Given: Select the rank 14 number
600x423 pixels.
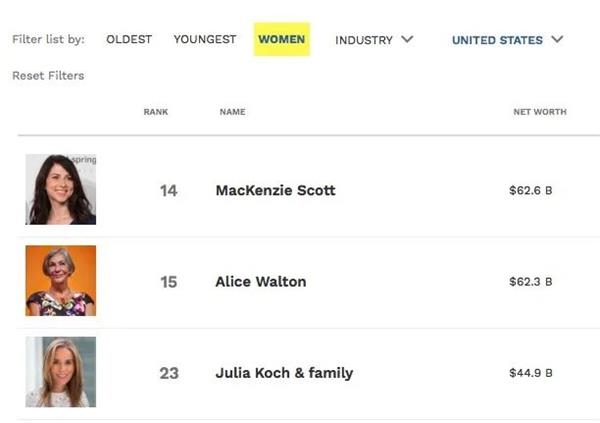Looking at the screenshot, I should (168, 191).
